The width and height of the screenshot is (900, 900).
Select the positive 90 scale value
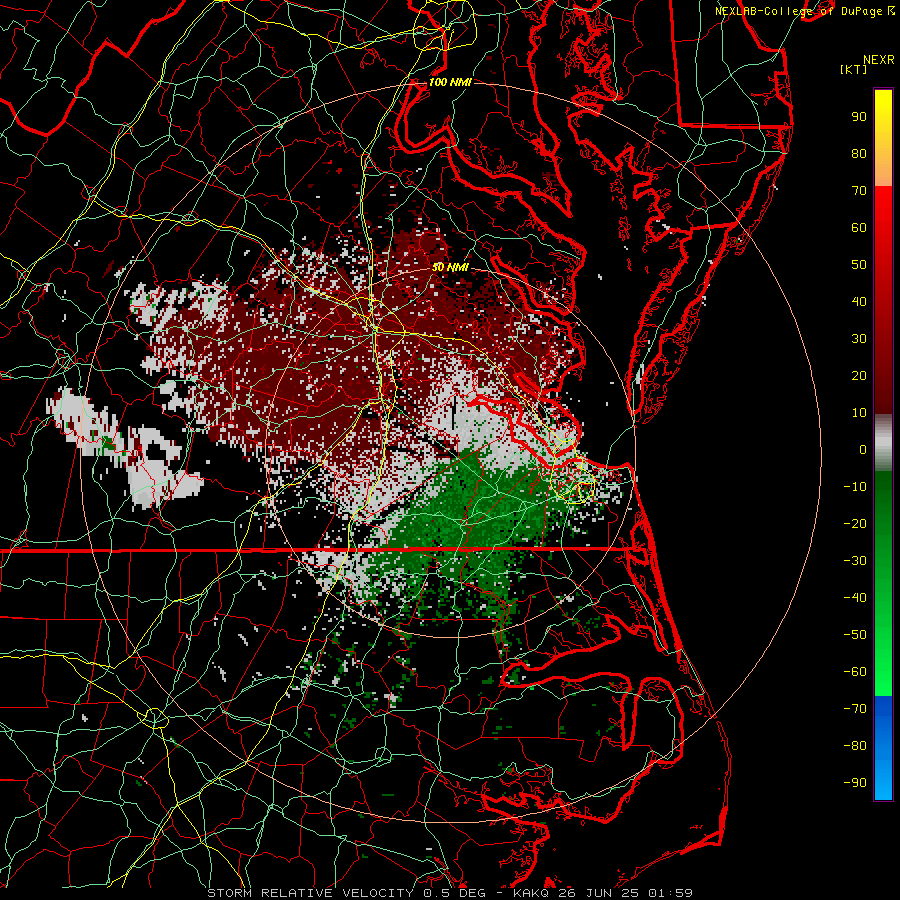pos(859,117)
